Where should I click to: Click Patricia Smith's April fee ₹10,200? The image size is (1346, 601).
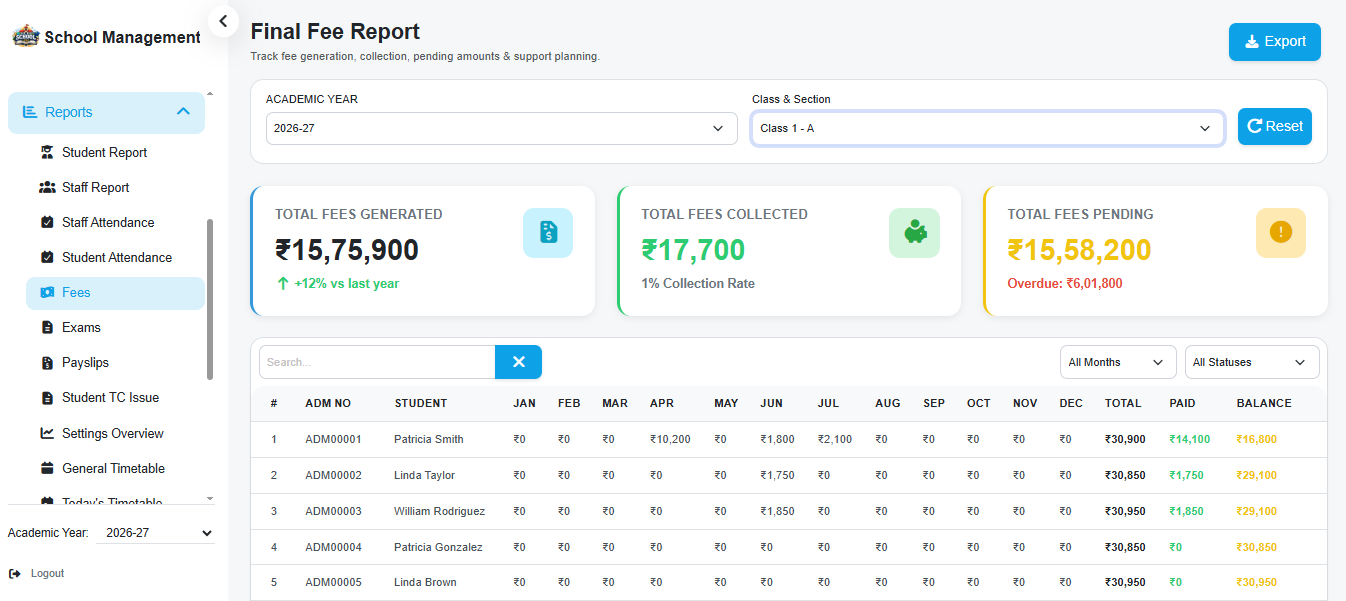tap(670, 439)
